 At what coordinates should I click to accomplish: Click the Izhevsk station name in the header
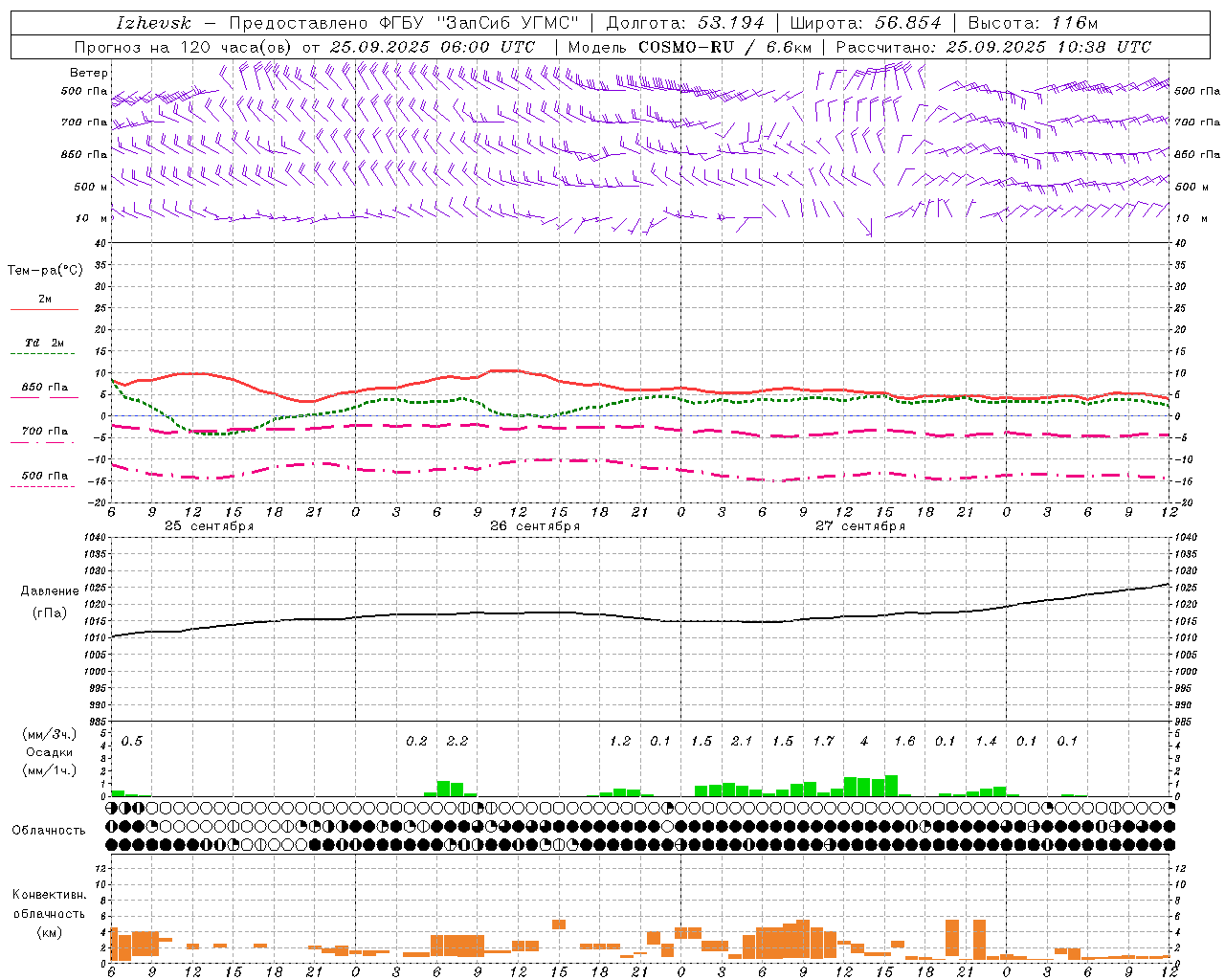pyautogui.click(x=153, y=23)
